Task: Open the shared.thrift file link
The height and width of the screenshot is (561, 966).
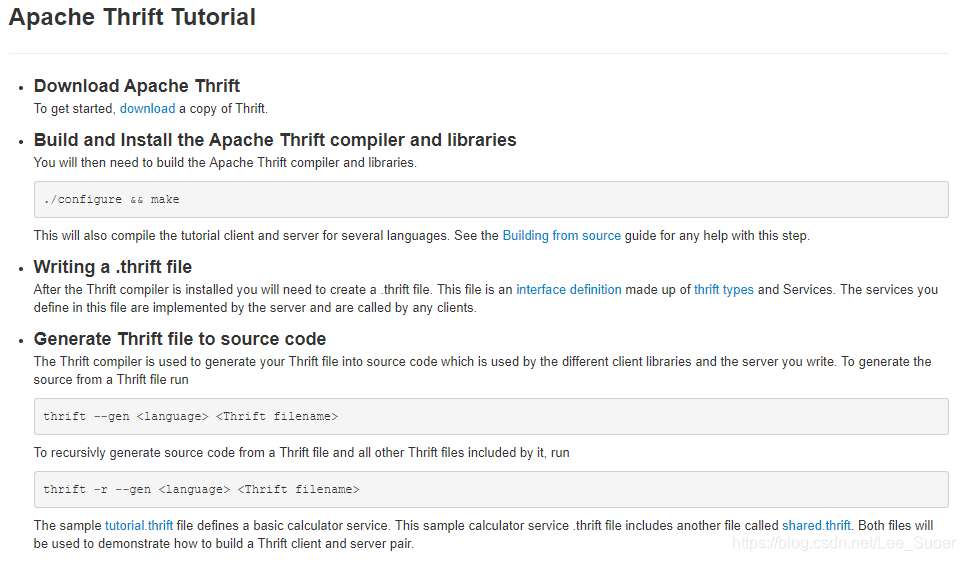Action: click(816, 526)
